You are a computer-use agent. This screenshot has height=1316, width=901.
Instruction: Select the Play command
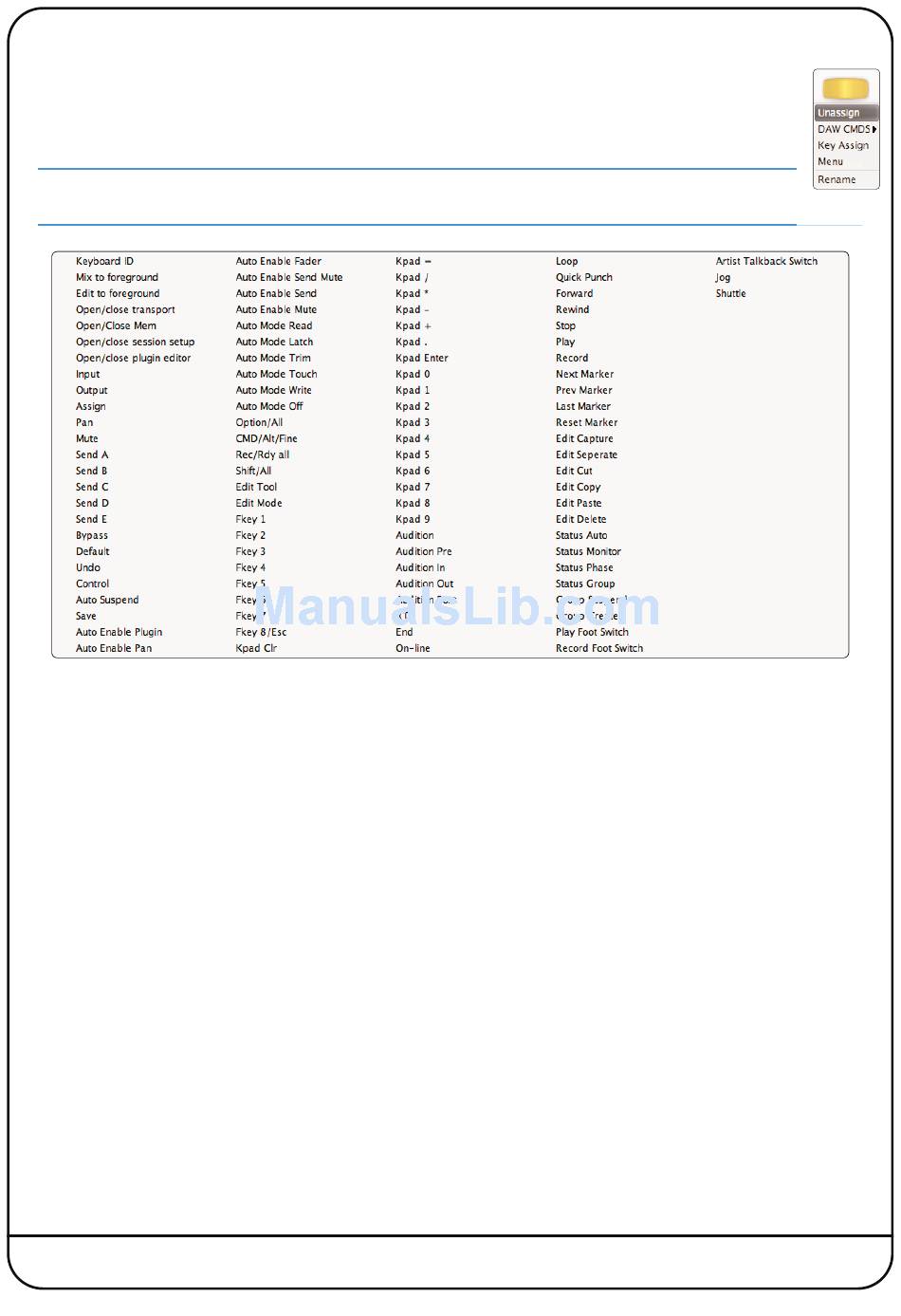pyautogui.click(x=565, y=342)
